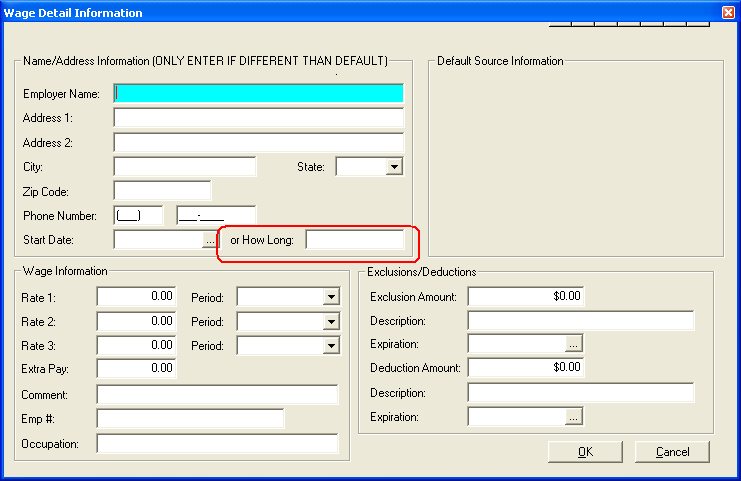Open the Exclusion Expiration date picker button
This screenshot has width=741, height=481.
[573, 343]
